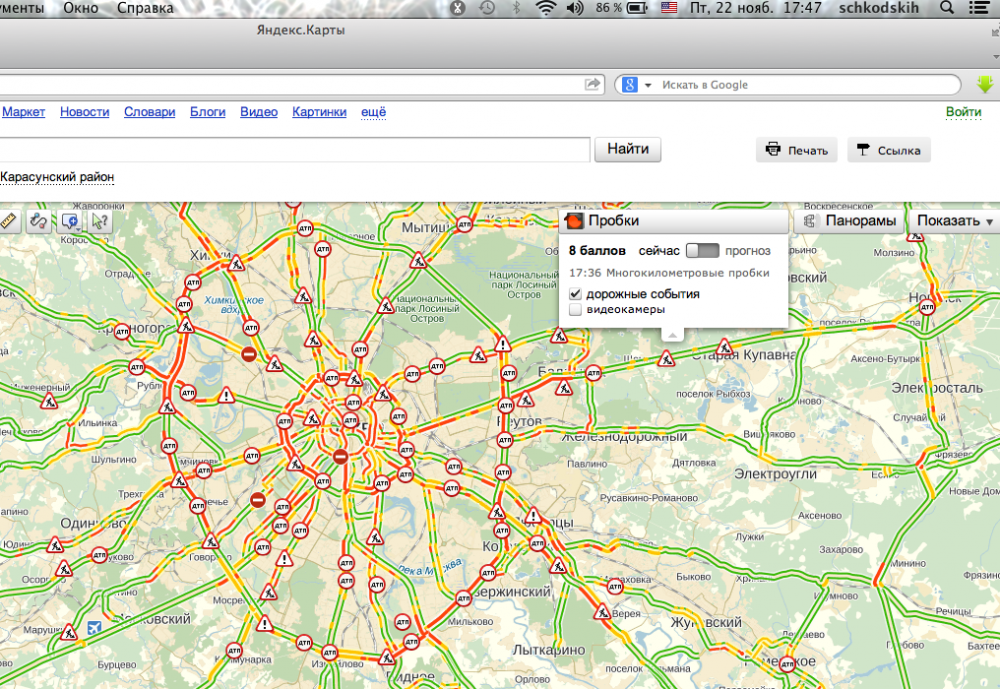Click the share arrow in address bar
This screenshot has width=1000, height=689.
(x=592, y=85)
